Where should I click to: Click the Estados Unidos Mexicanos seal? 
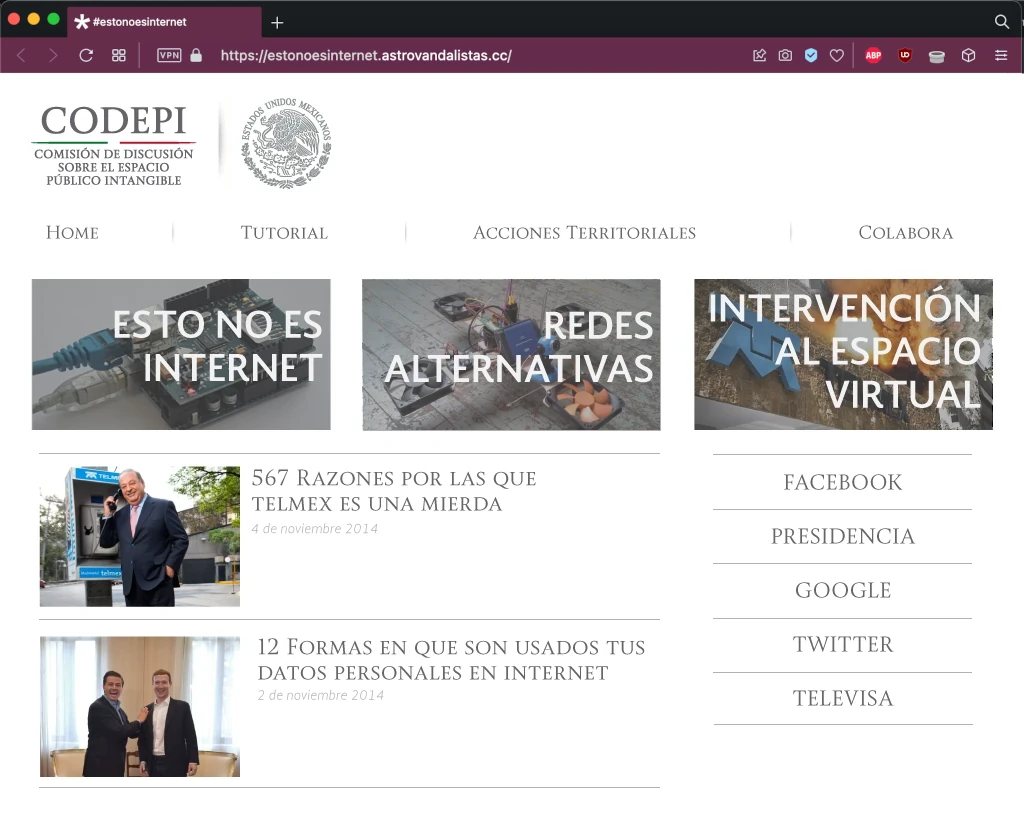(x=286, y=143)
